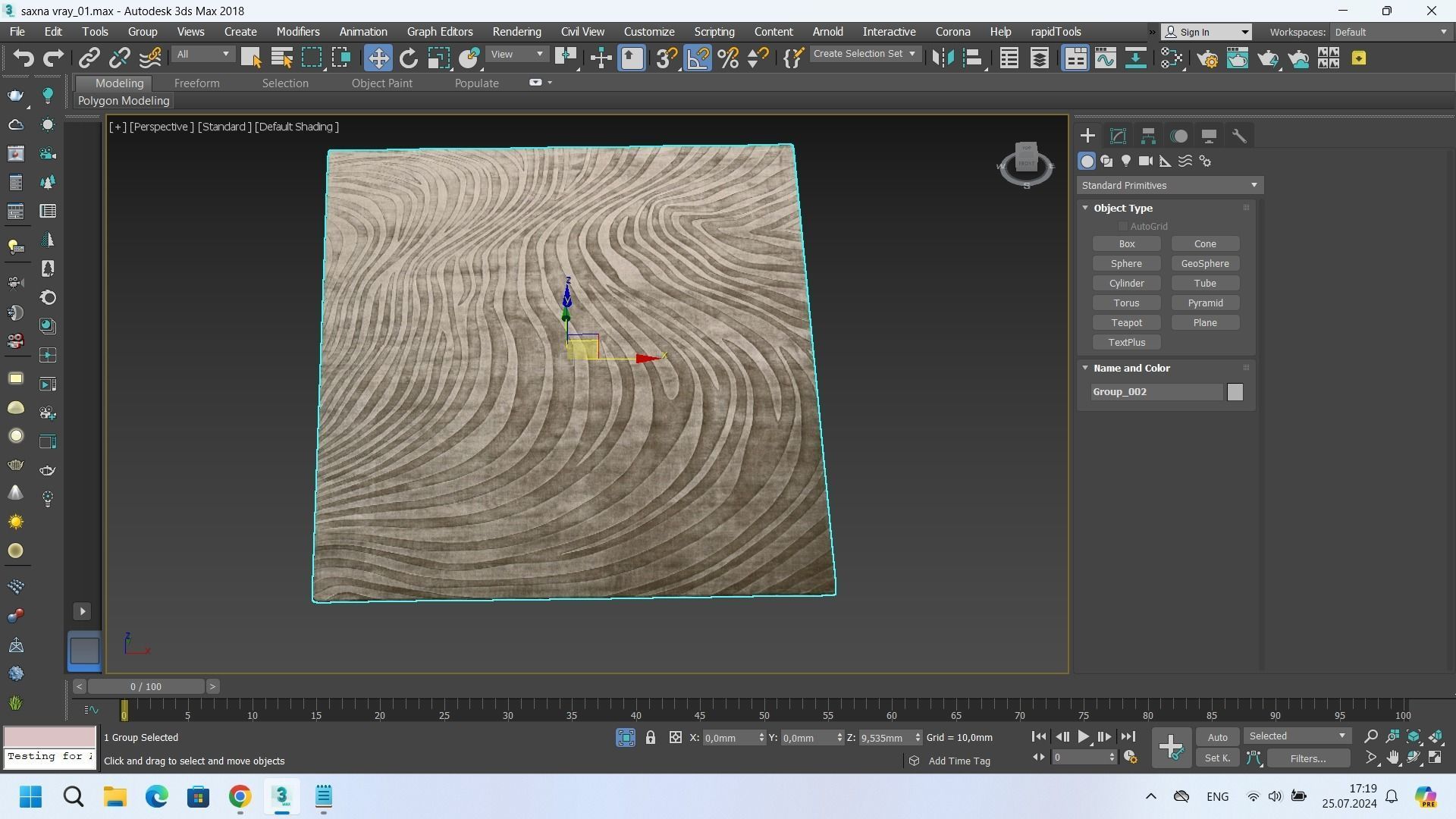Image resolution: width=1456 pixels, height=819 pixels.
Task: Open the Workspaces Default dropdown
Action: [1391, 32]
